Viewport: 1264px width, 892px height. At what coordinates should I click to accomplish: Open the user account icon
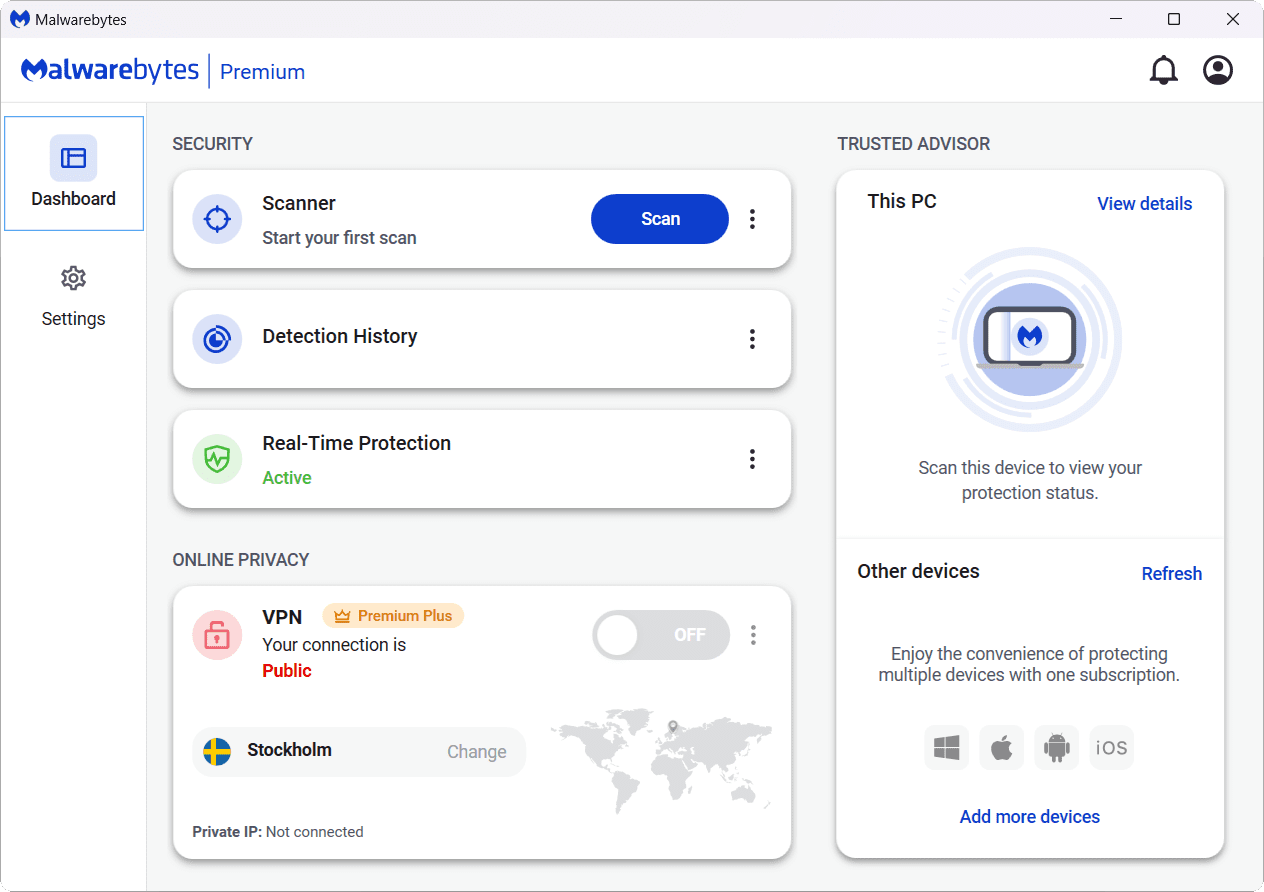(x=1218, y=71)
